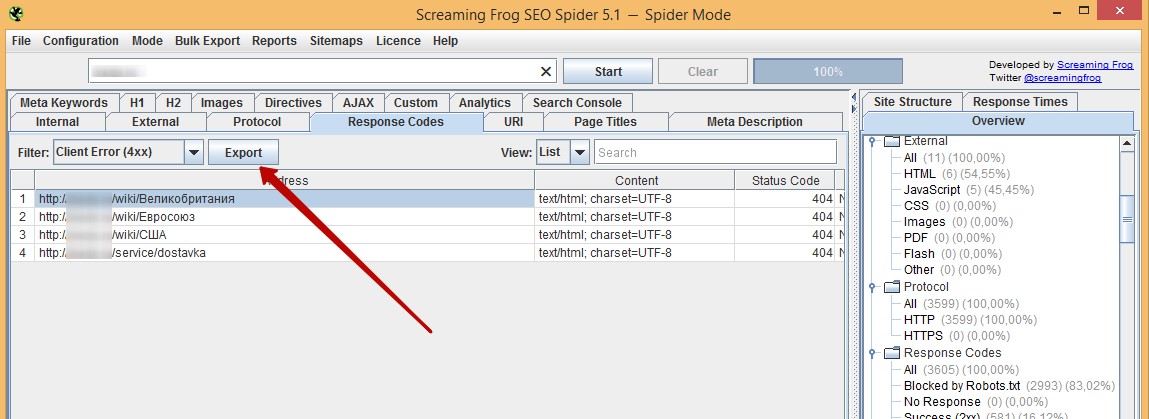The image size is (1149, 419).
Task: Sort by the Content column header
Action: (x=636, y=180)
